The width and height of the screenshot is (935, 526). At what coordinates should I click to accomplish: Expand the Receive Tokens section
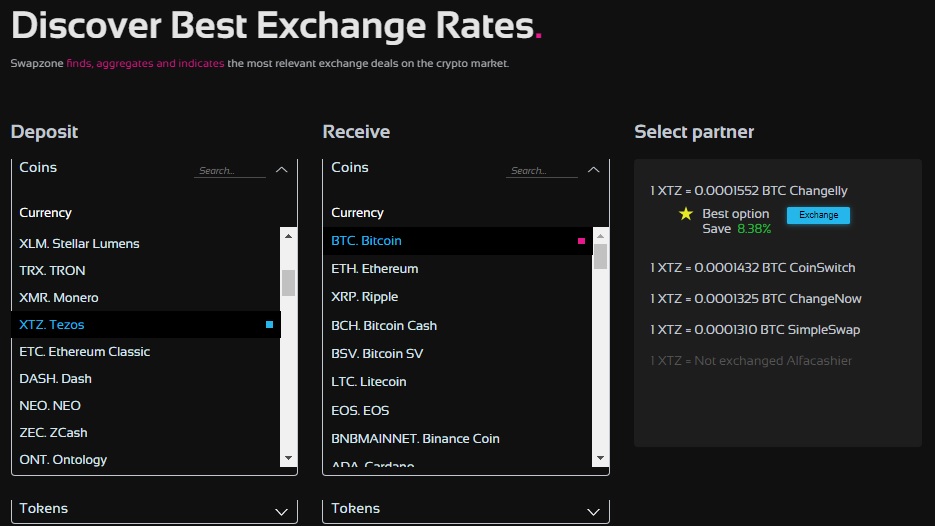(x=593, y=511)
